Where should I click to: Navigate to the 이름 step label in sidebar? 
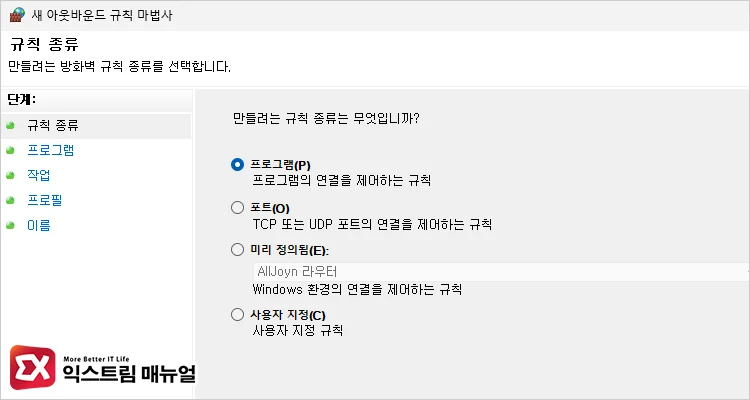(x=39, y=226)
